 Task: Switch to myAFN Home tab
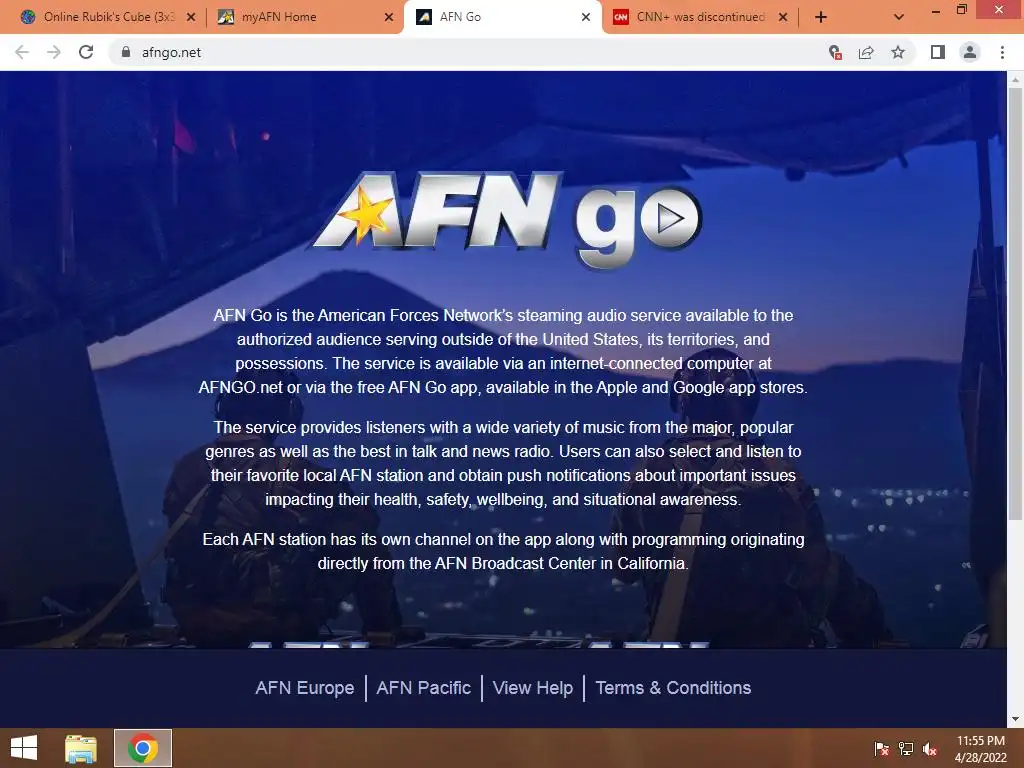click(x=304, y=17)
